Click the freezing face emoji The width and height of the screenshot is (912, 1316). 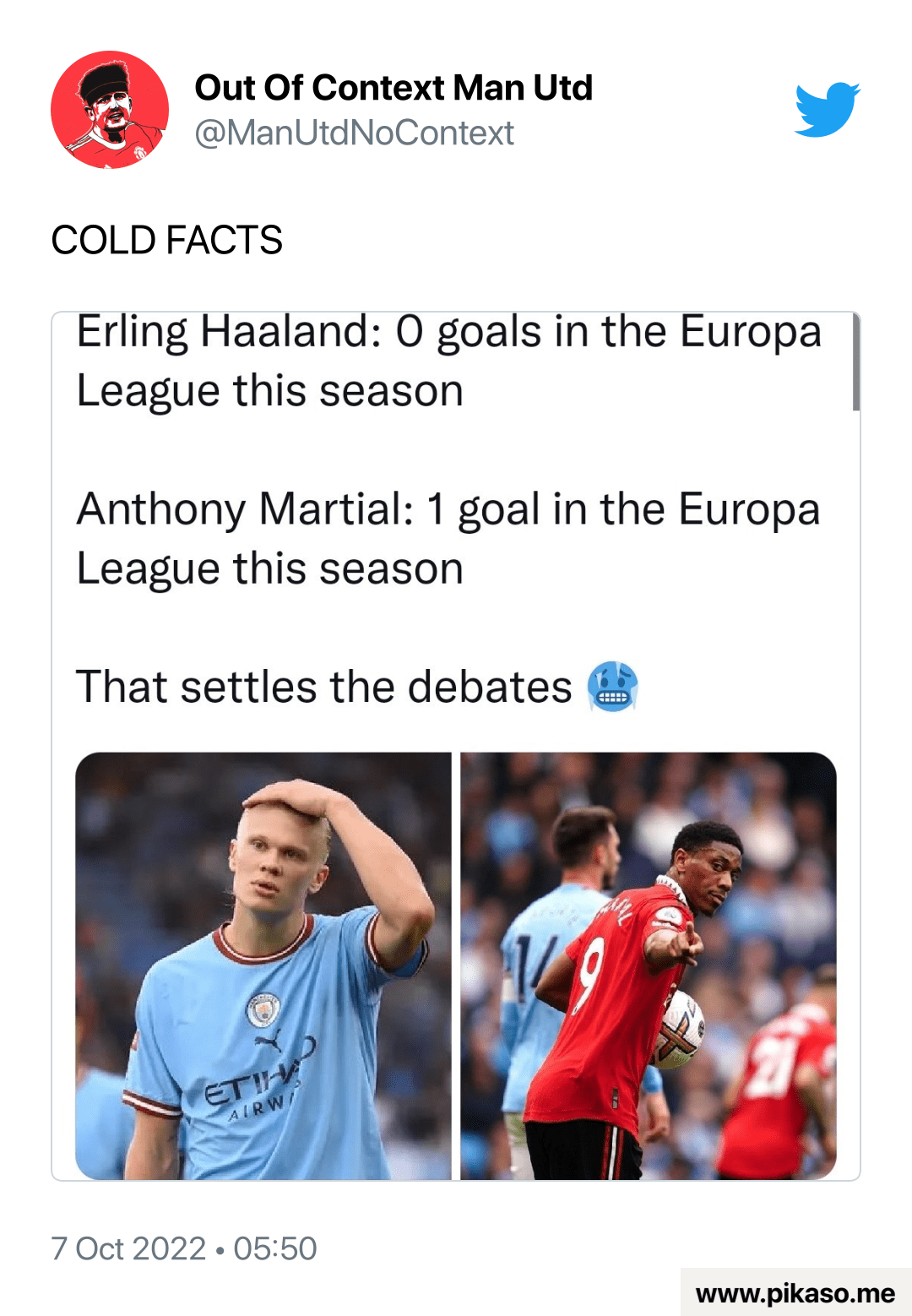pos(612,686)
